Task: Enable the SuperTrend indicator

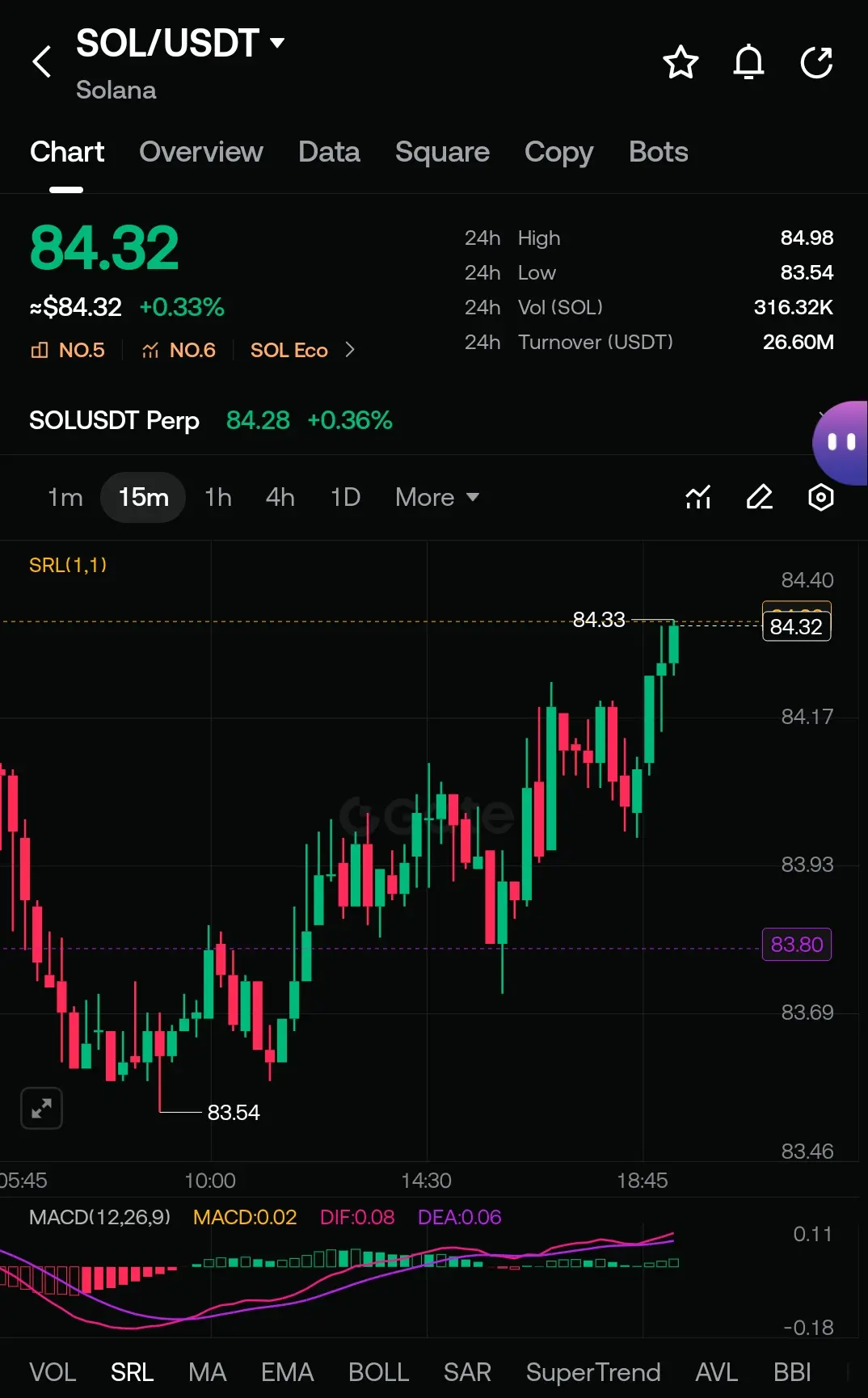Action: coord(593,1372)
